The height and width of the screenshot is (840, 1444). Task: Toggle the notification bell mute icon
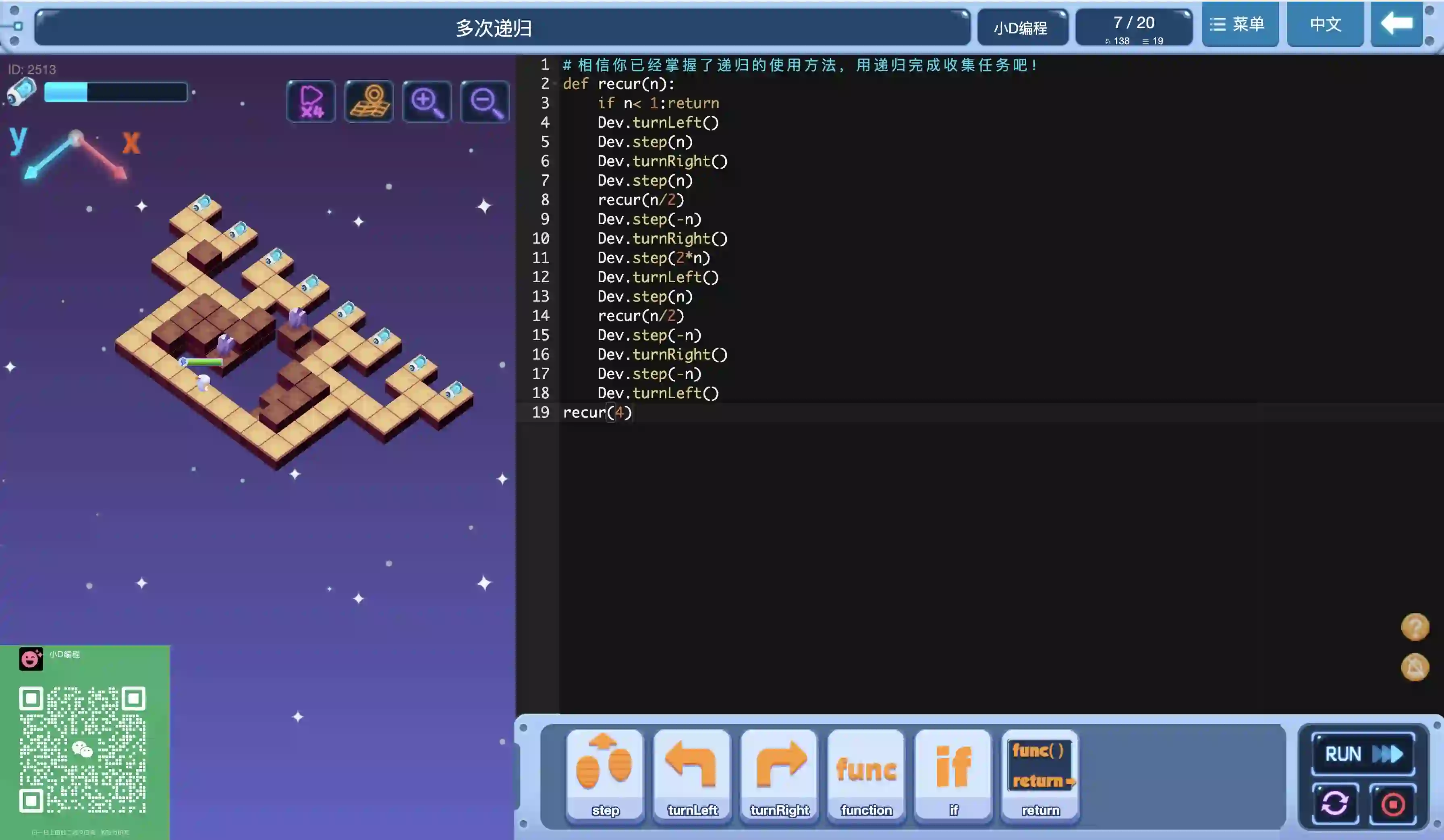(x=1415, y=667)
